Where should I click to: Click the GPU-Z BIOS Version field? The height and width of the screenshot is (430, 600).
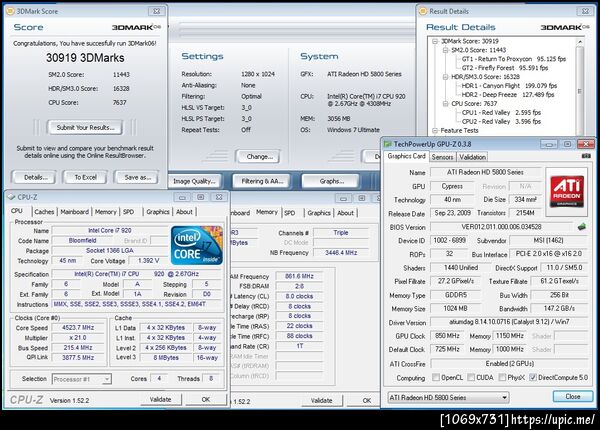coord(501,227)
